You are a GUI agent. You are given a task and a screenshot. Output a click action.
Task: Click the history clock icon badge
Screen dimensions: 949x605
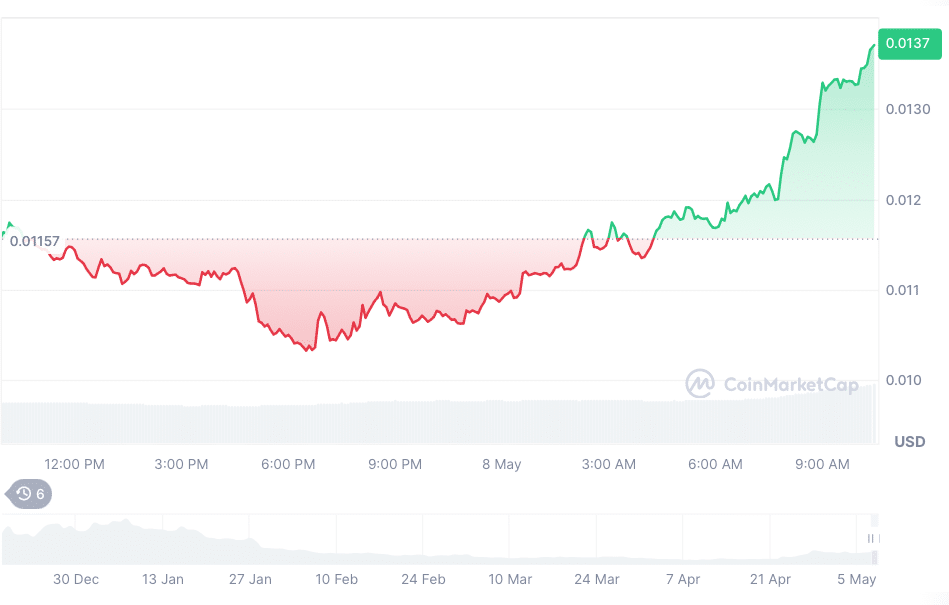(x=29, y=493)
